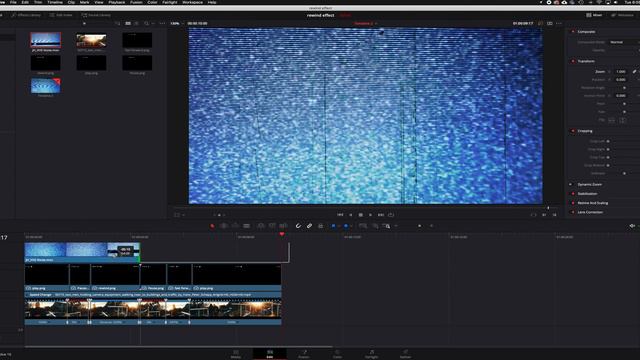640x360 pixels.
Task: Toggle the Cropping section enable dot
Action: pyautogui.click(x=573, y=131)
